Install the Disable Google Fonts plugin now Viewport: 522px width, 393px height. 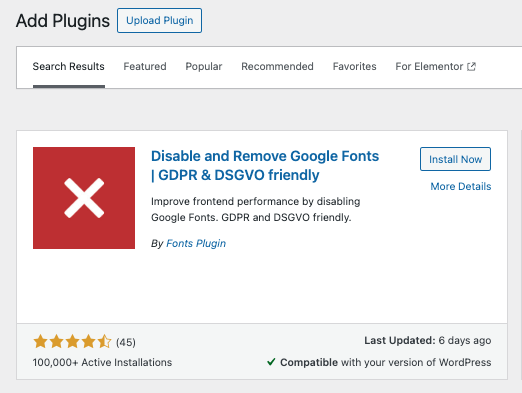click(455, 159)
